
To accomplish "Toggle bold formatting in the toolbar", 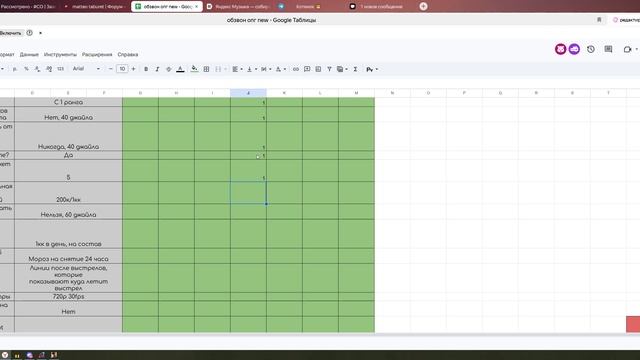I will point(146,69).
